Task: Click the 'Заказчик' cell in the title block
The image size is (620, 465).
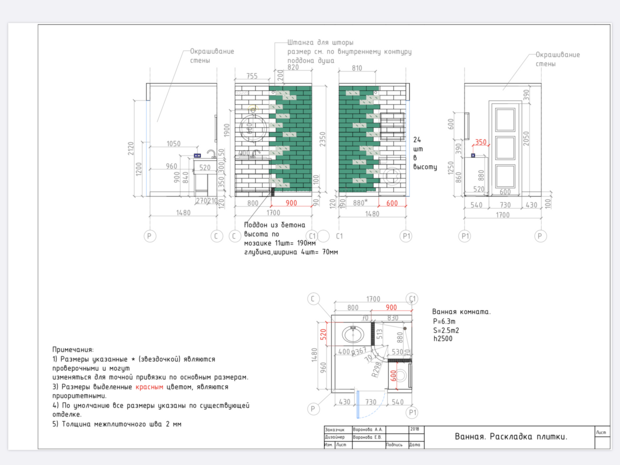Action: click(337, 429)
